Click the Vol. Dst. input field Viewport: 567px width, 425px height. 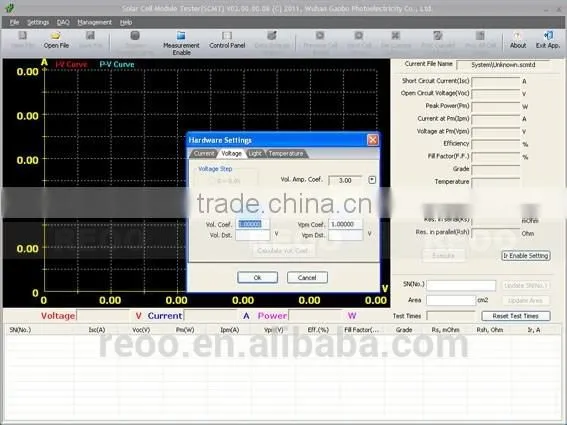point(253,235)
